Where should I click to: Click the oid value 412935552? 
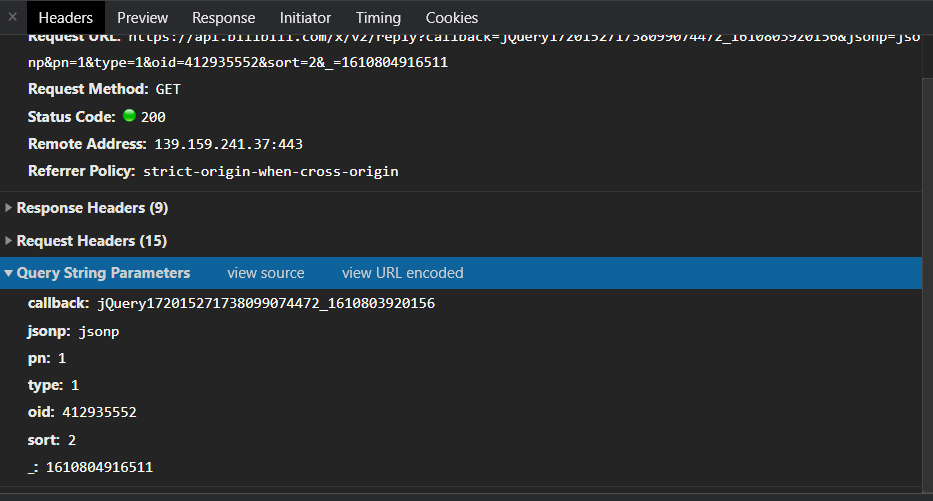point(99,412)
